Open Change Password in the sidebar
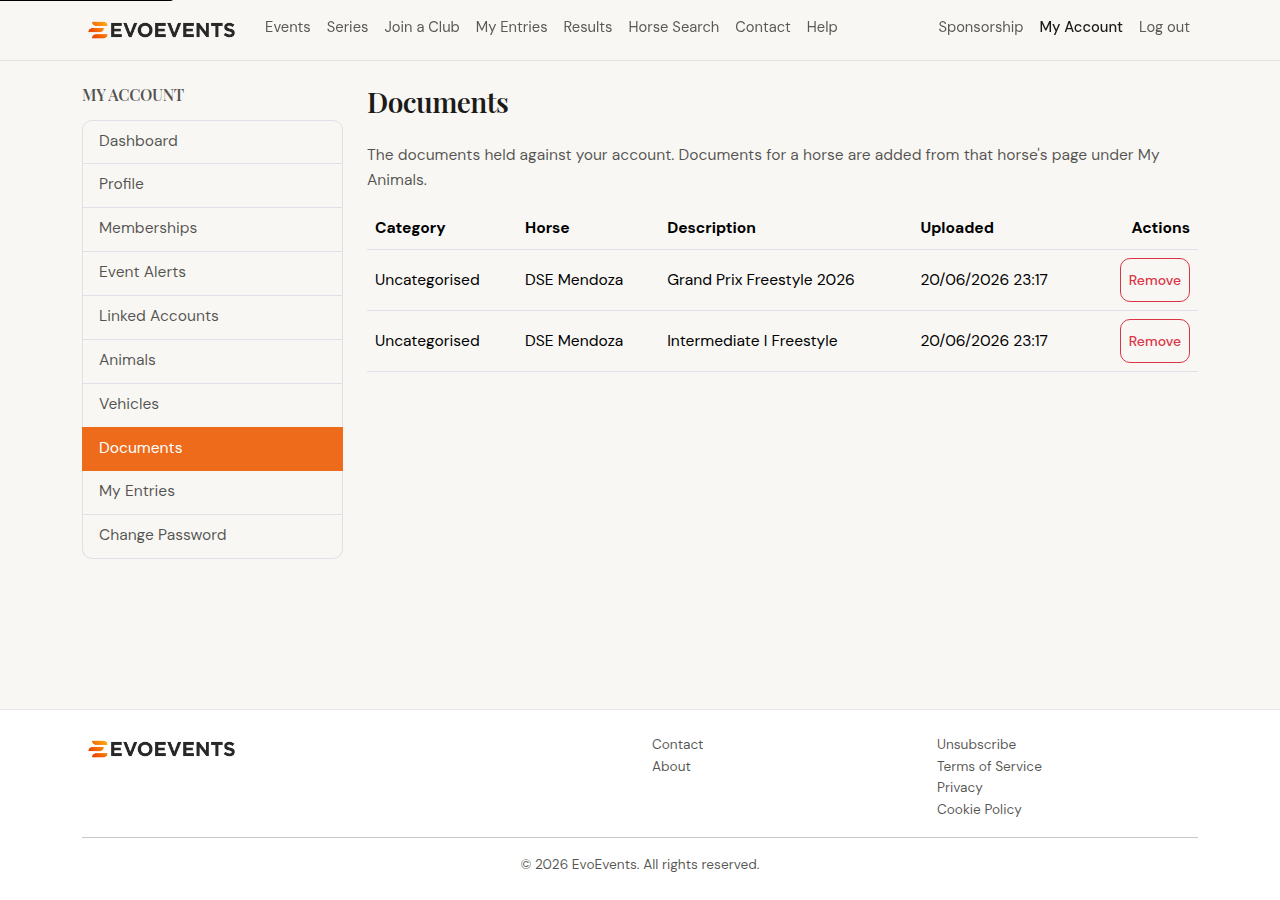1280x900 pixels. (x=212, y=536)
